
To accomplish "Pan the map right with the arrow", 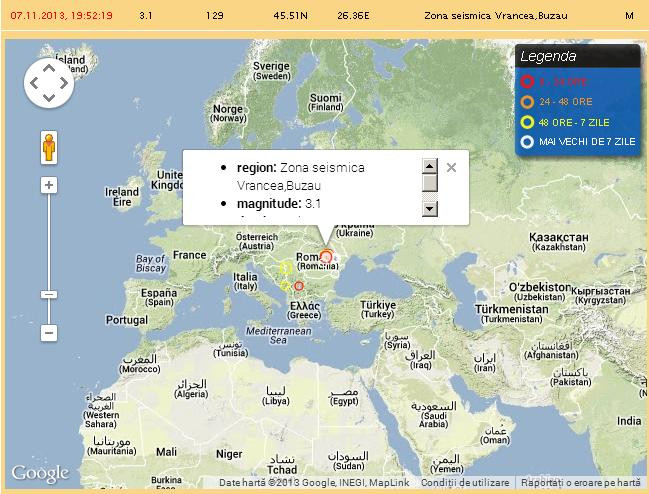I will (x=63, y=85).
